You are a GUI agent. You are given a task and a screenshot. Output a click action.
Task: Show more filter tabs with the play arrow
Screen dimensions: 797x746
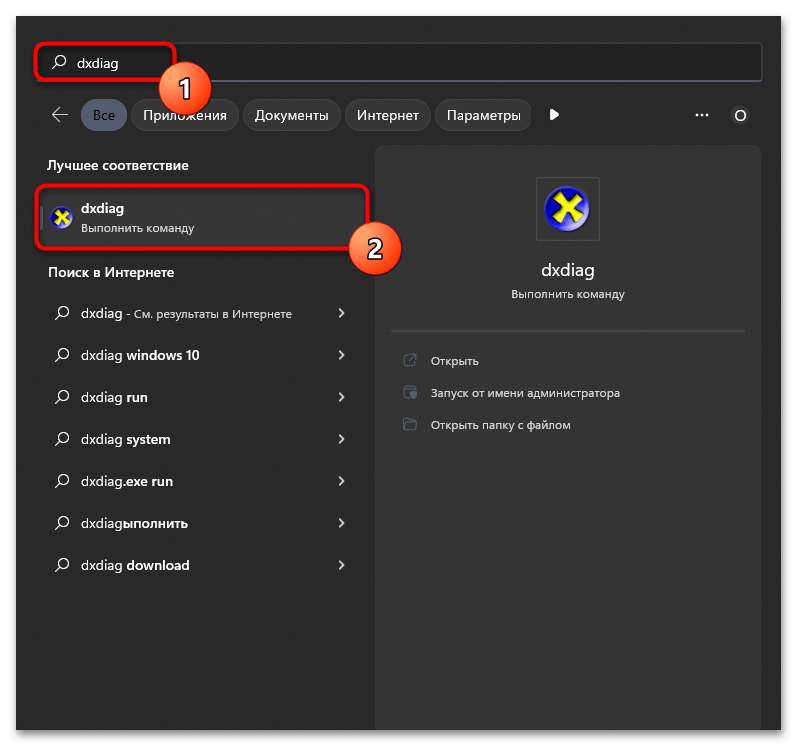[554, 115]
